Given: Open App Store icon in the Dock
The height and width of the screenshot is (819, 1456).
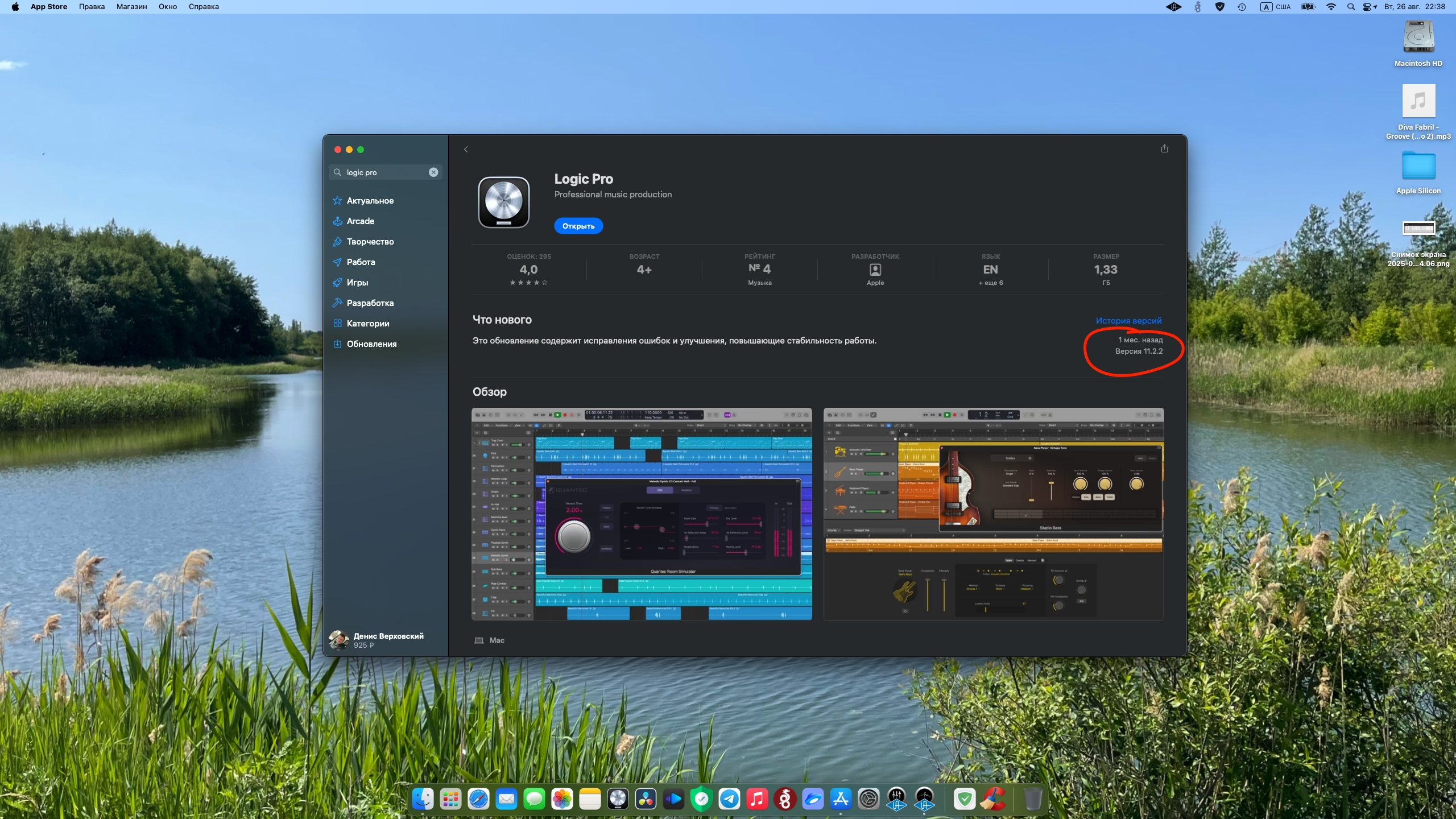Looking at the screenshot, I should [841, 799].
